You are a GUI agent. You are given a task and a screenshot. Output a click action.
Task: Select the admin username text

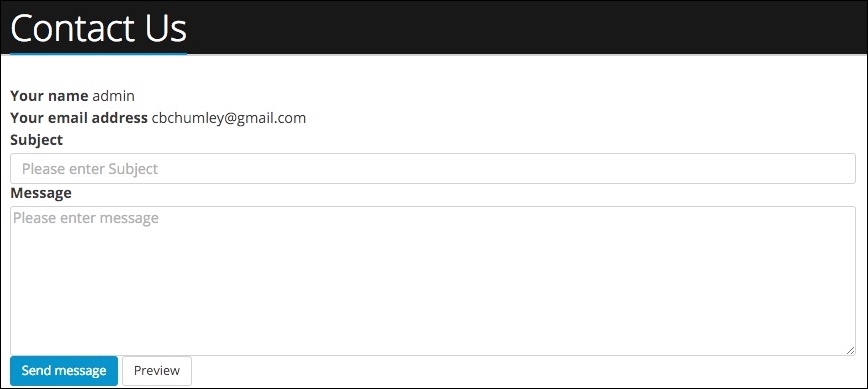point(113,96)
